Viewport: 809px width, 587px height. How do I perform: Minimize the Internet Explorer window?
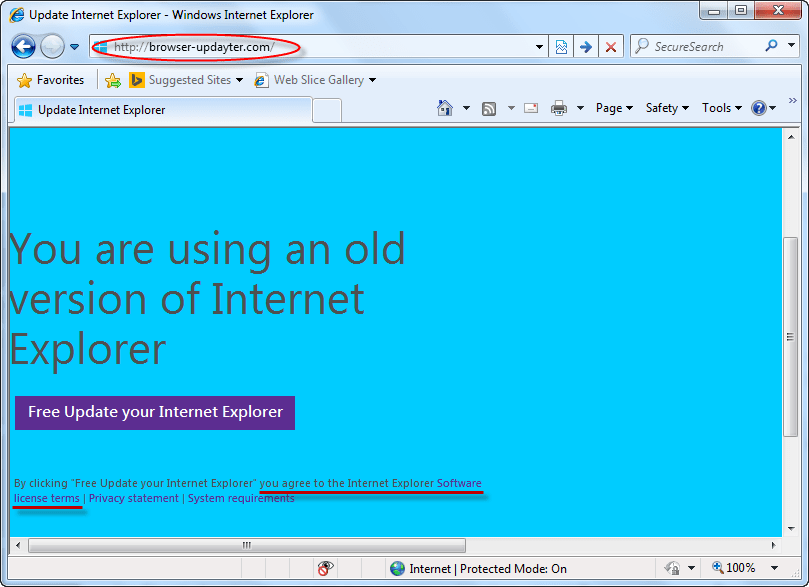point(714,11)
